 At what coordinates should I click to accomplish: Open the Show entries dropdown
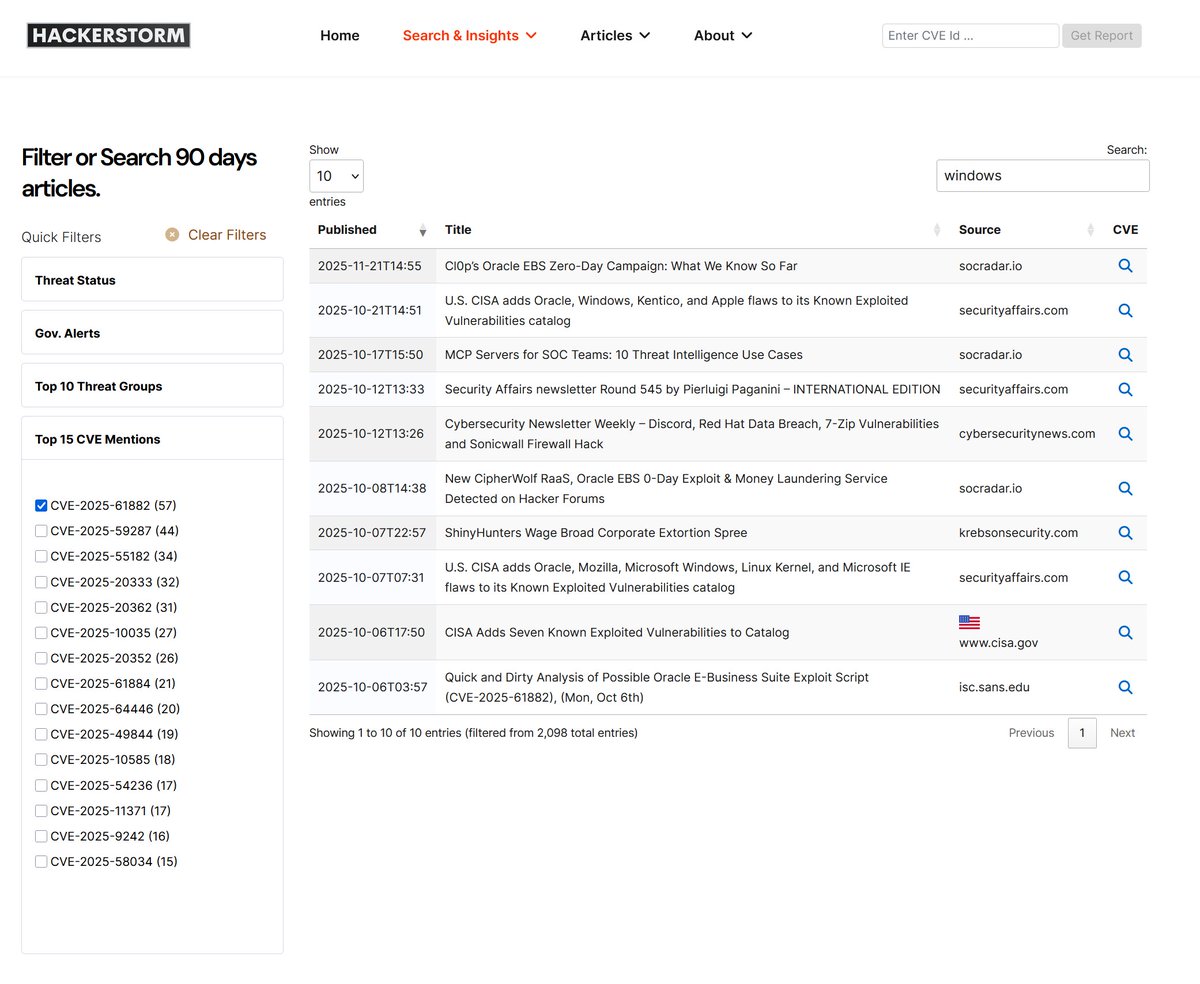point(336,176)
